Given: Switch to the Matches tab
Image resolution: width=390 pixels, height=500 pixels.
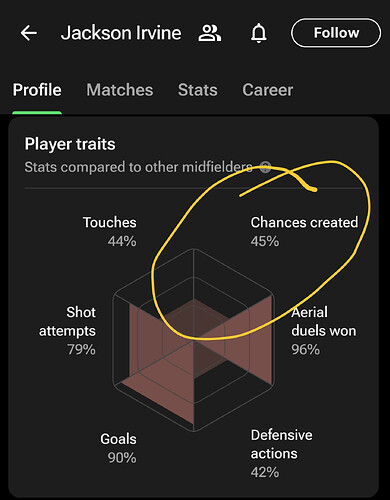Looking at the screenshot, I should click(120, 90).
